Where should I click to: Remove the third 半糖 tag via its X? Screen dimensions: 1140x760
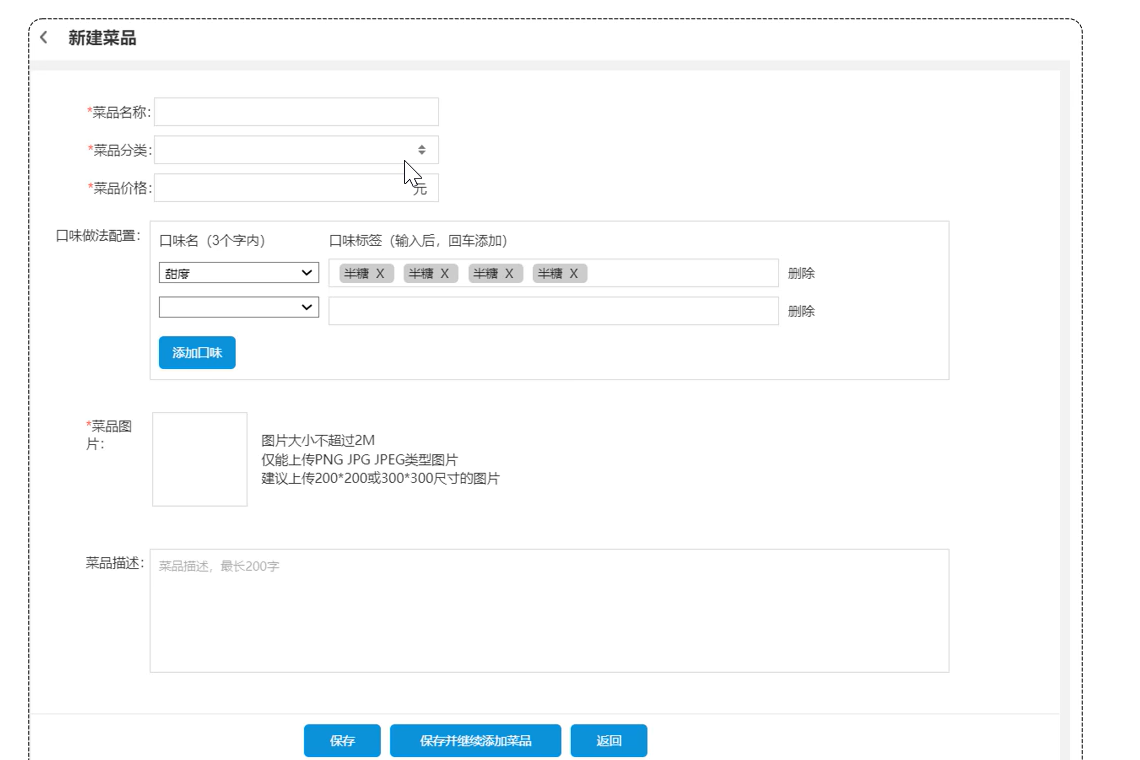tap(509, 274)
